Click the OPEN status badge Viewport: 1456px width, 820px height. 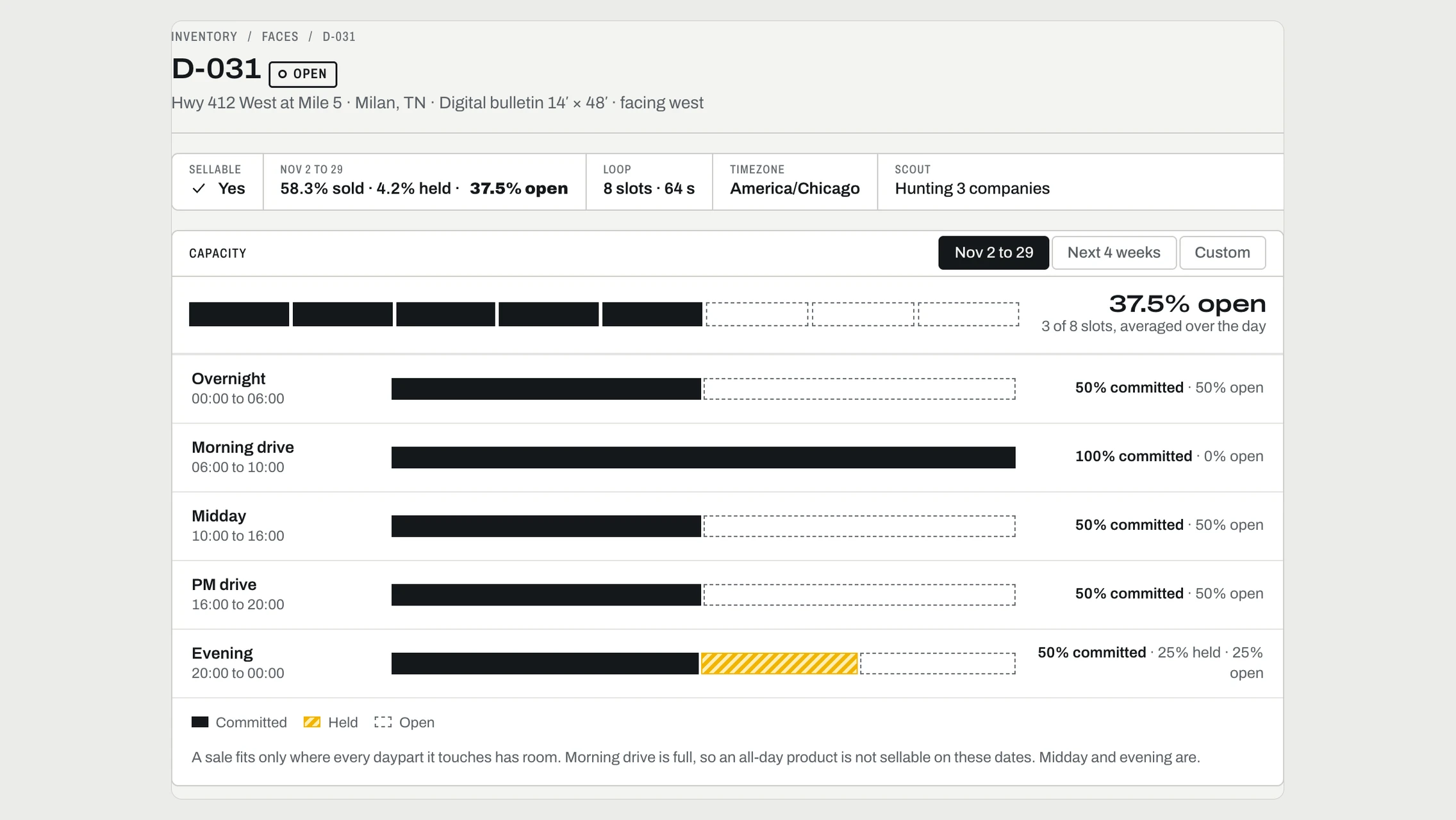tap(302, 74)
